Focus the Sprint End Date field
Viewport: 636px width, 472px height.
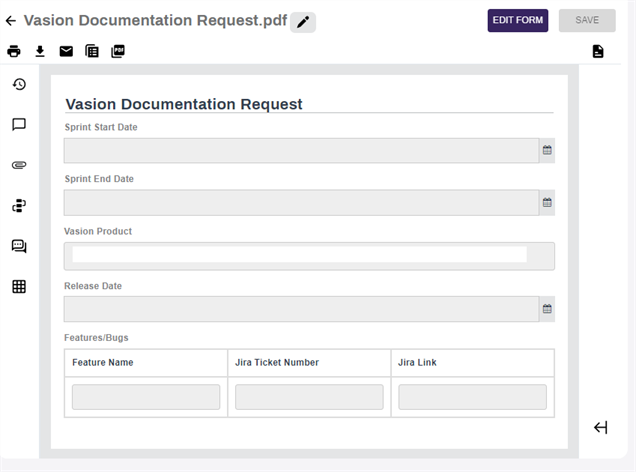coord(301,202)
